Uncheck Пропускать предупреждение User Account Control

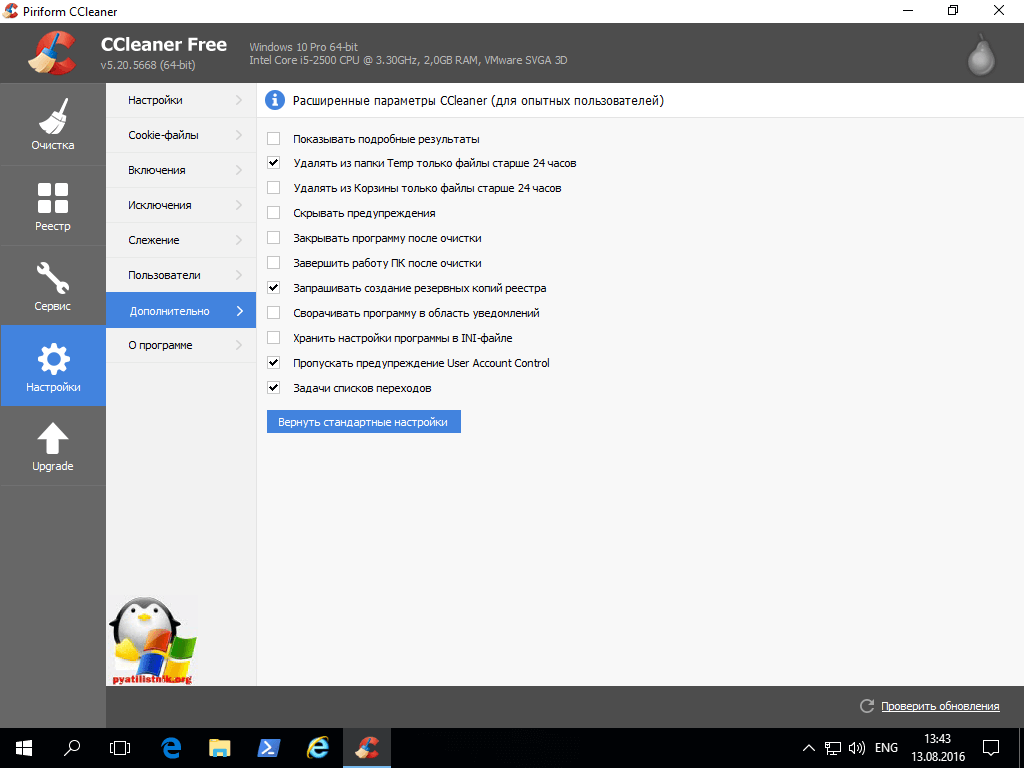[x=274, y=363]
